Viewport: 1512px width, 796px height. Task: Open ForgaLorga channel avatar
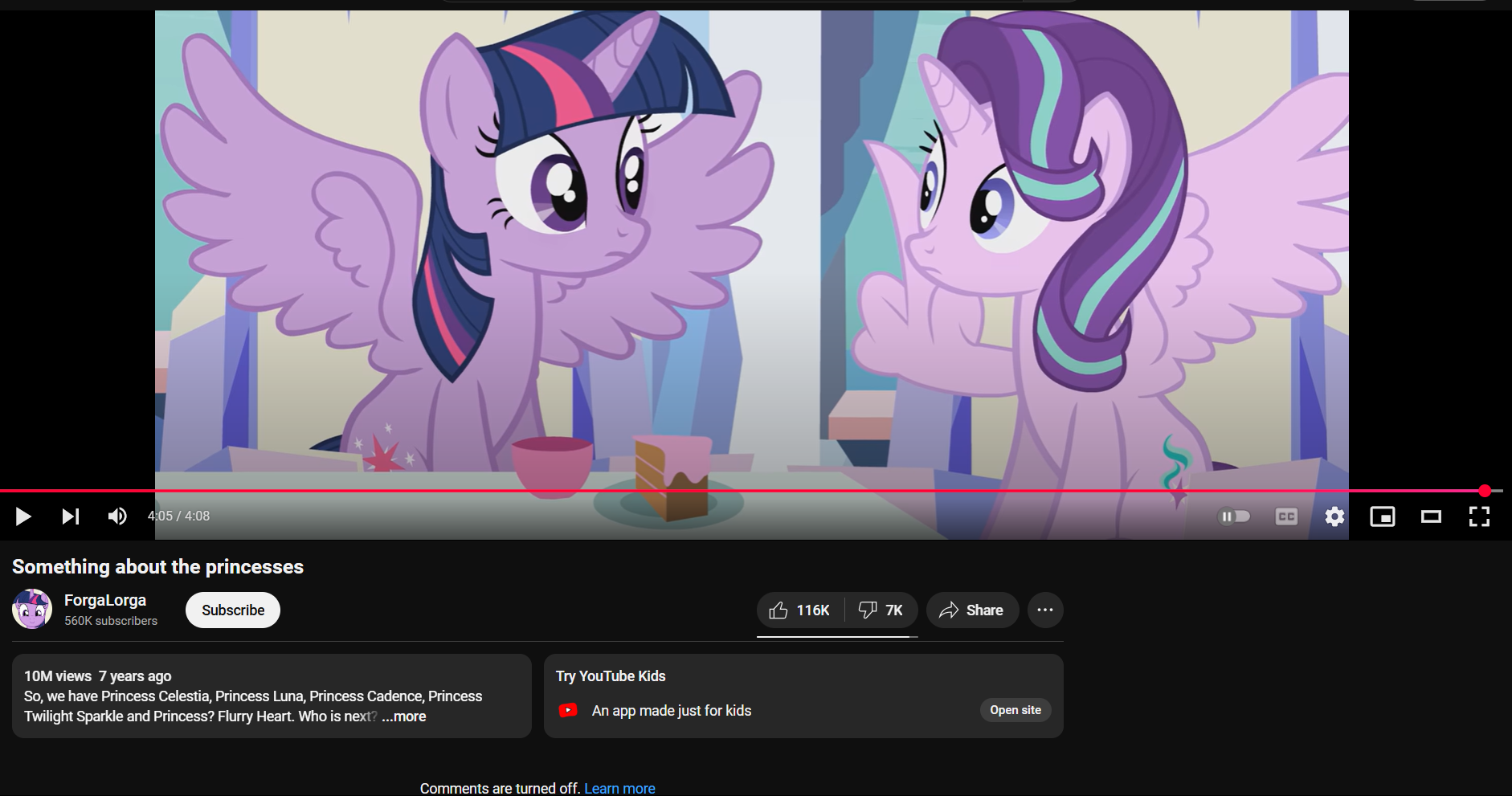coord(32,610)
